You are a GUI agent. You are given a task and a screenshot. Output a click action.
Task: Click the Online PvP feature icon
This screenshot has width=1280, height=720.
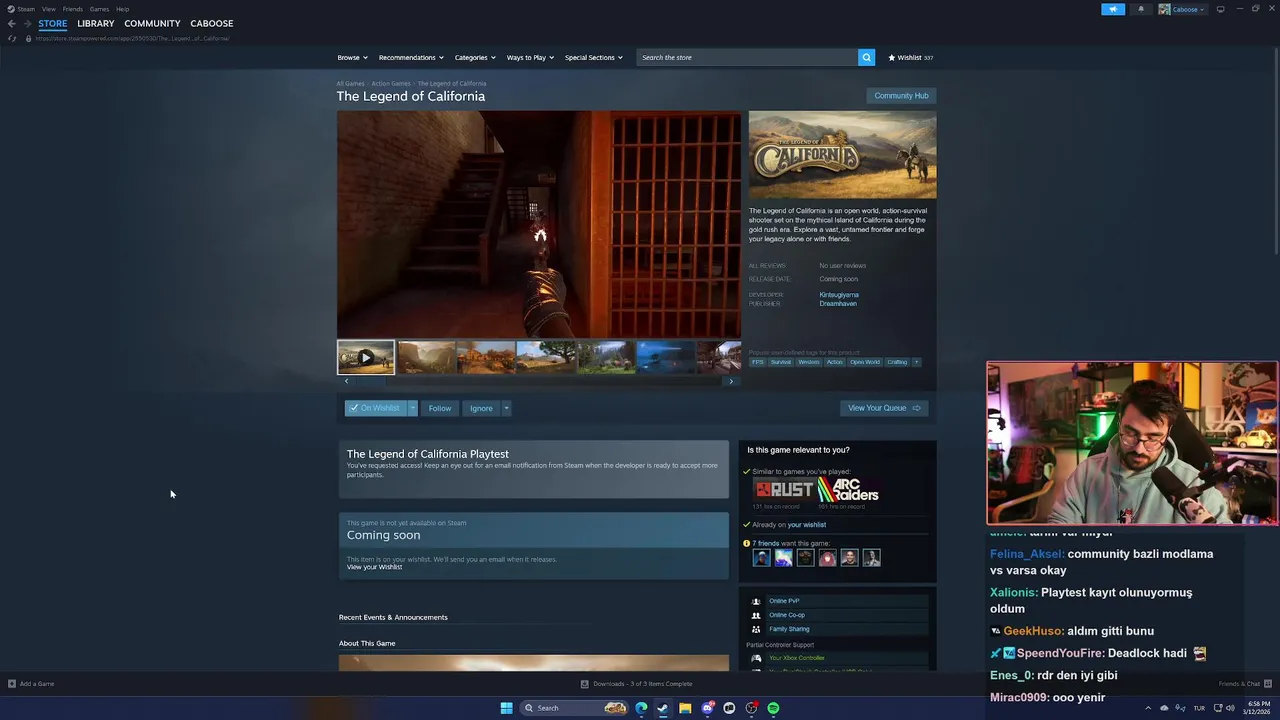[756, 601]
